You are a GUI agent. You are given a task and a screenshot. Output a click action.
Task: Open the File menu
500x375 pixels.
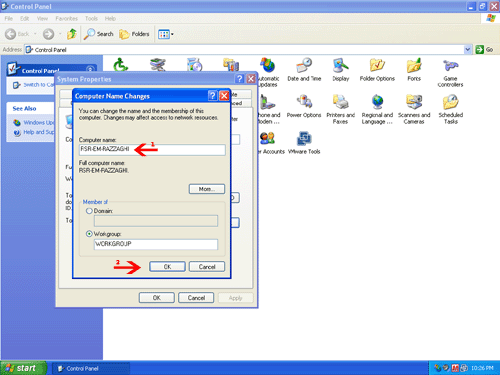[9, 18]
